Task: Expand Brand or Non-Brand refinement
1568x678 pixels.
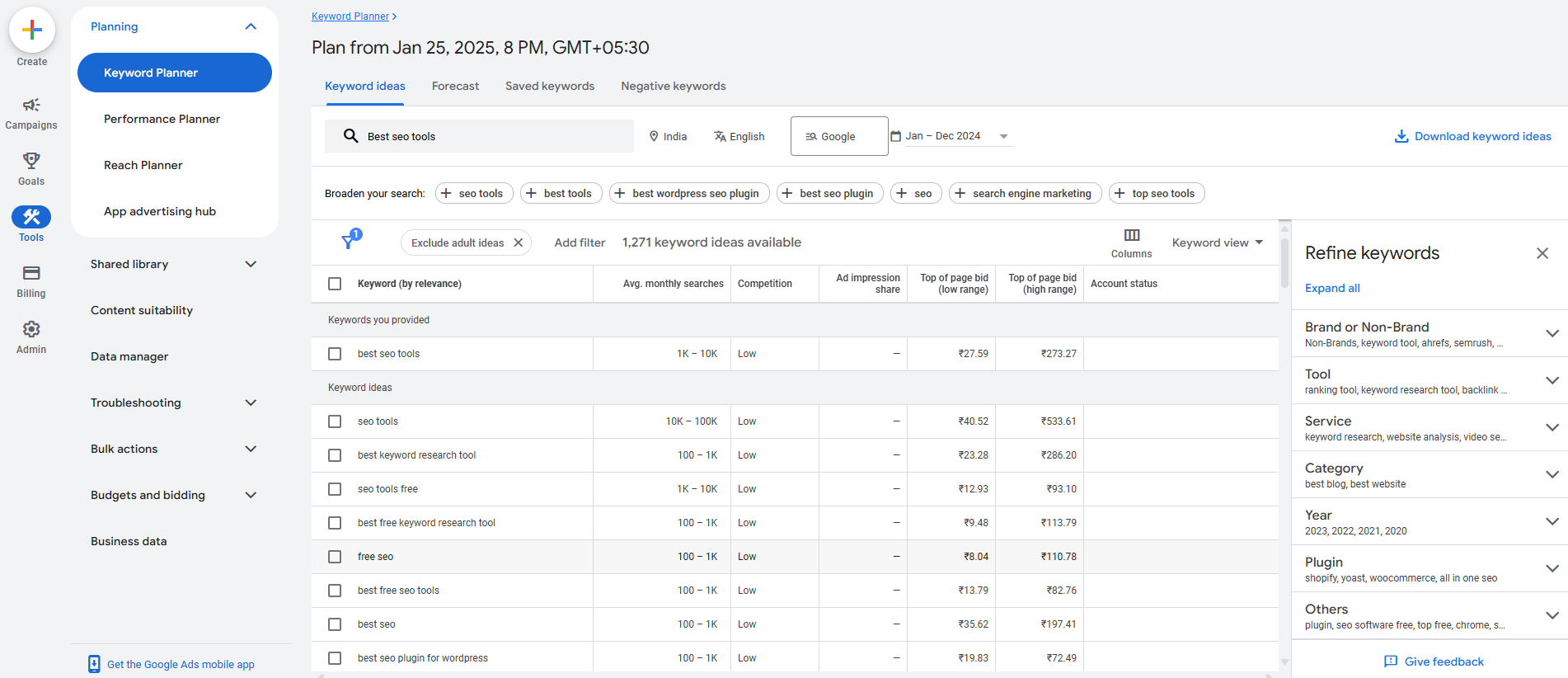Action: (1552, 333)
